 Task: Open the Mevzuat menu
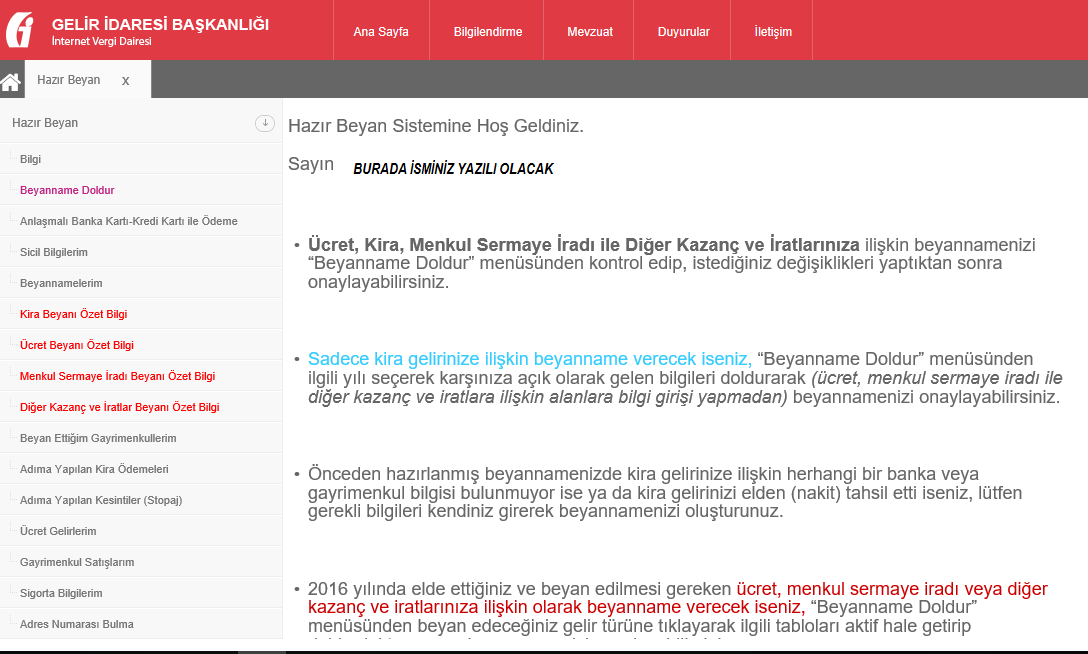tap(589, 31)
